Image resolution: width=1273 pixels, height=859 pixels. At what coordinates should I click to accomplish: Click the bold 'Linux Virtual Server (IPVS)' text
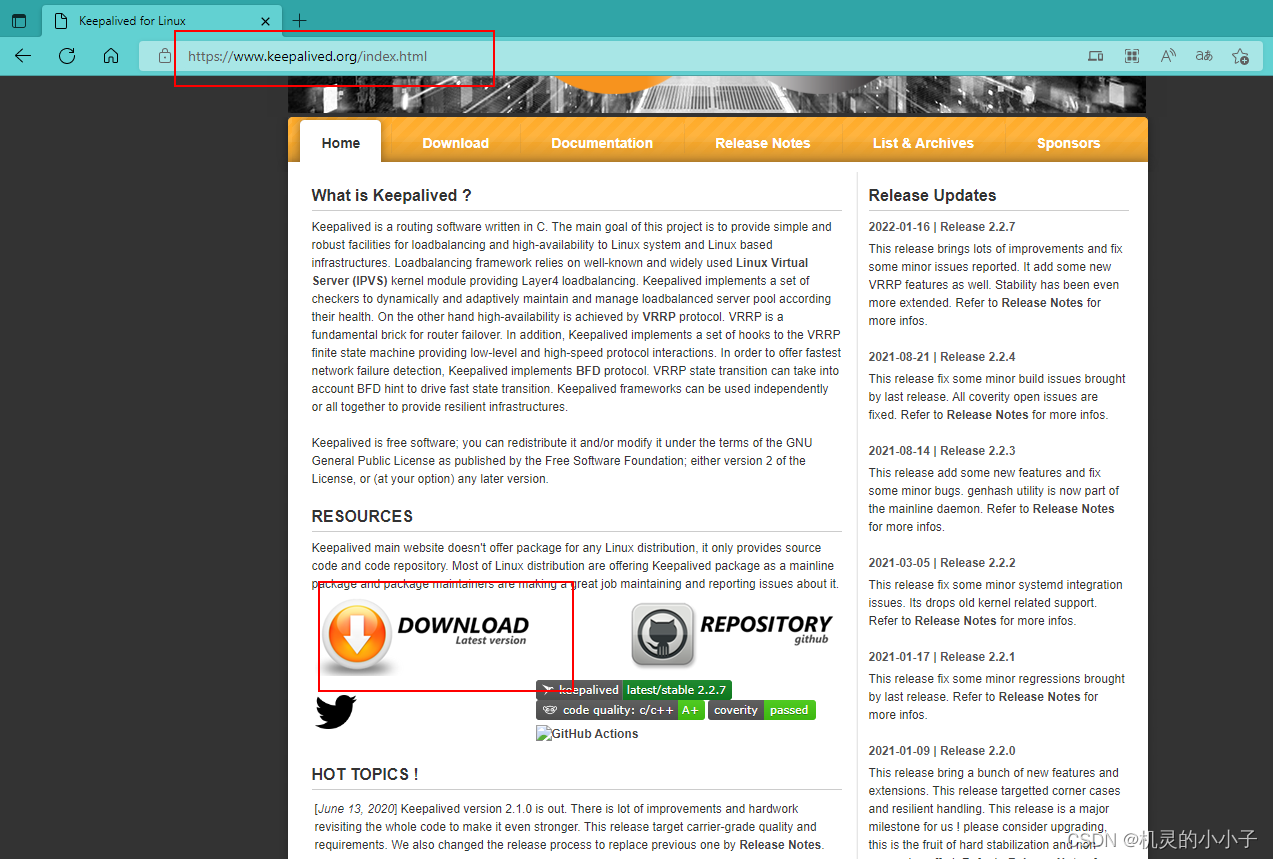point(560,272)
